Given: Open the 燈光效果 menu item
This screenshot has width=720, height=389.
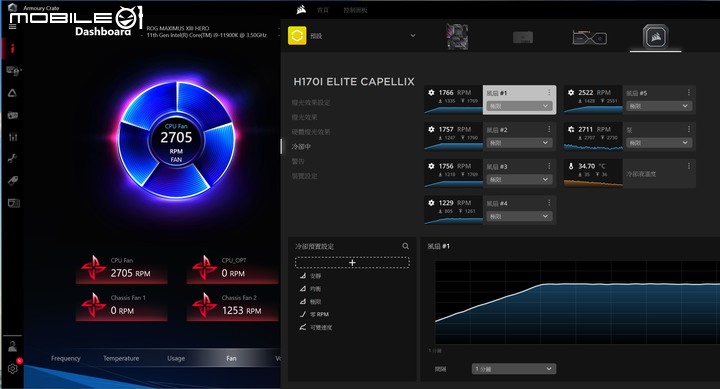Looking at the screenshot, I should coord(304,117).
